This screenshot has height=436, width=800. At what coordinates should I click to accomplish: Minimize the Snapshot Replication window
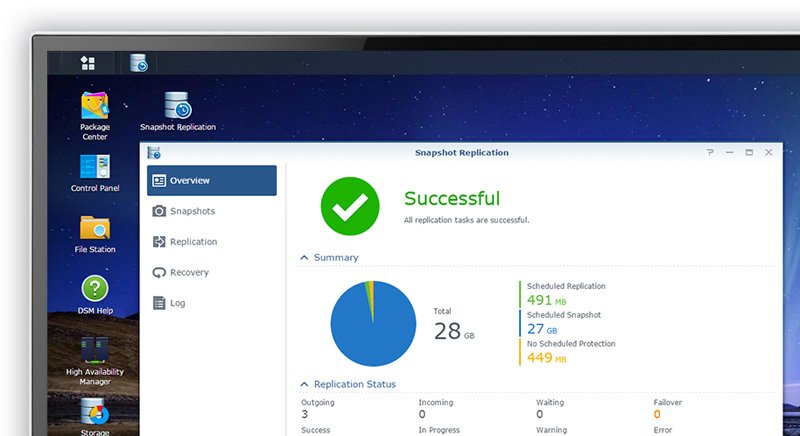[730, 152]
